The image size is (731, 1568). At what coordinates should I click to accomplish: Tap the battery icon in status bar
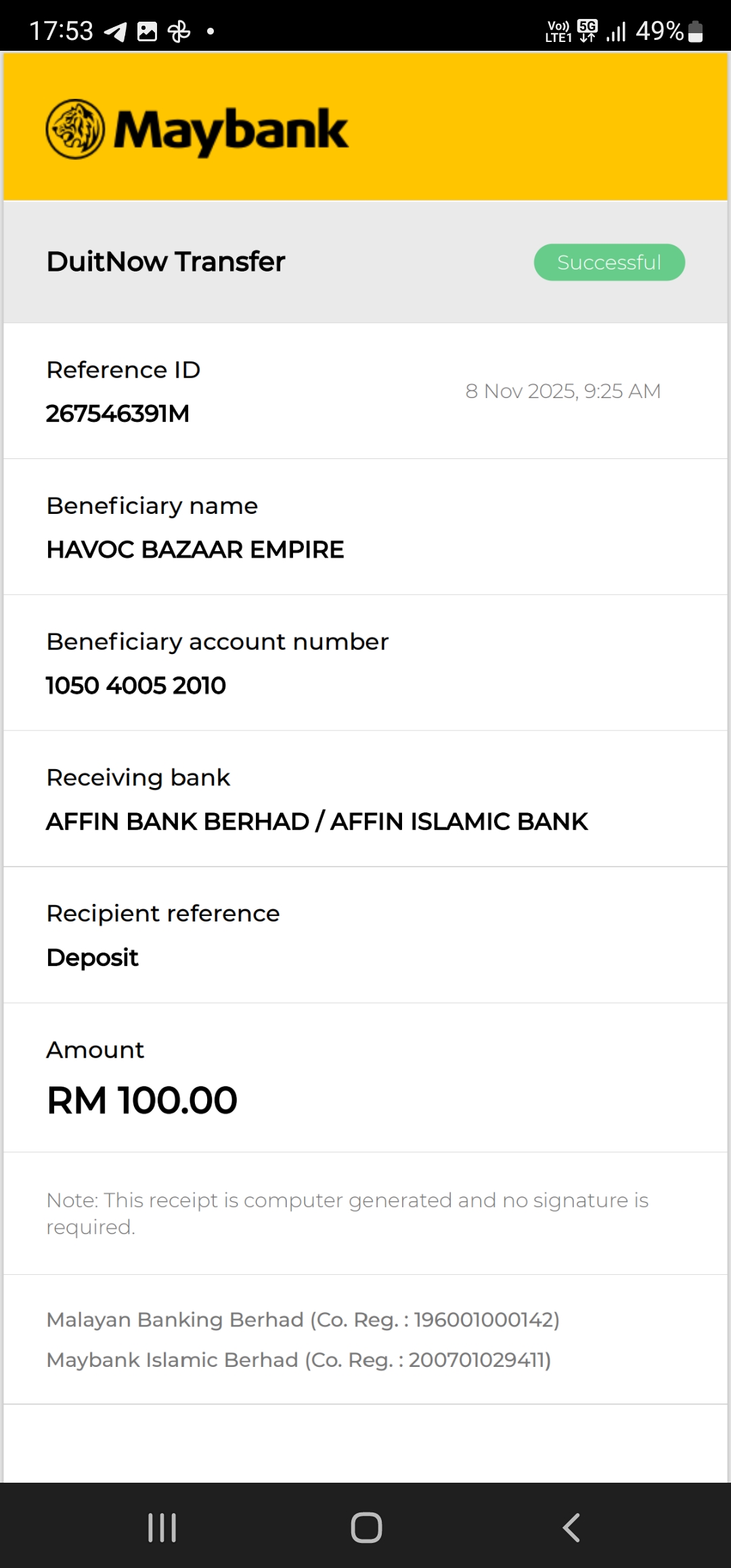[x=695, y=31]
